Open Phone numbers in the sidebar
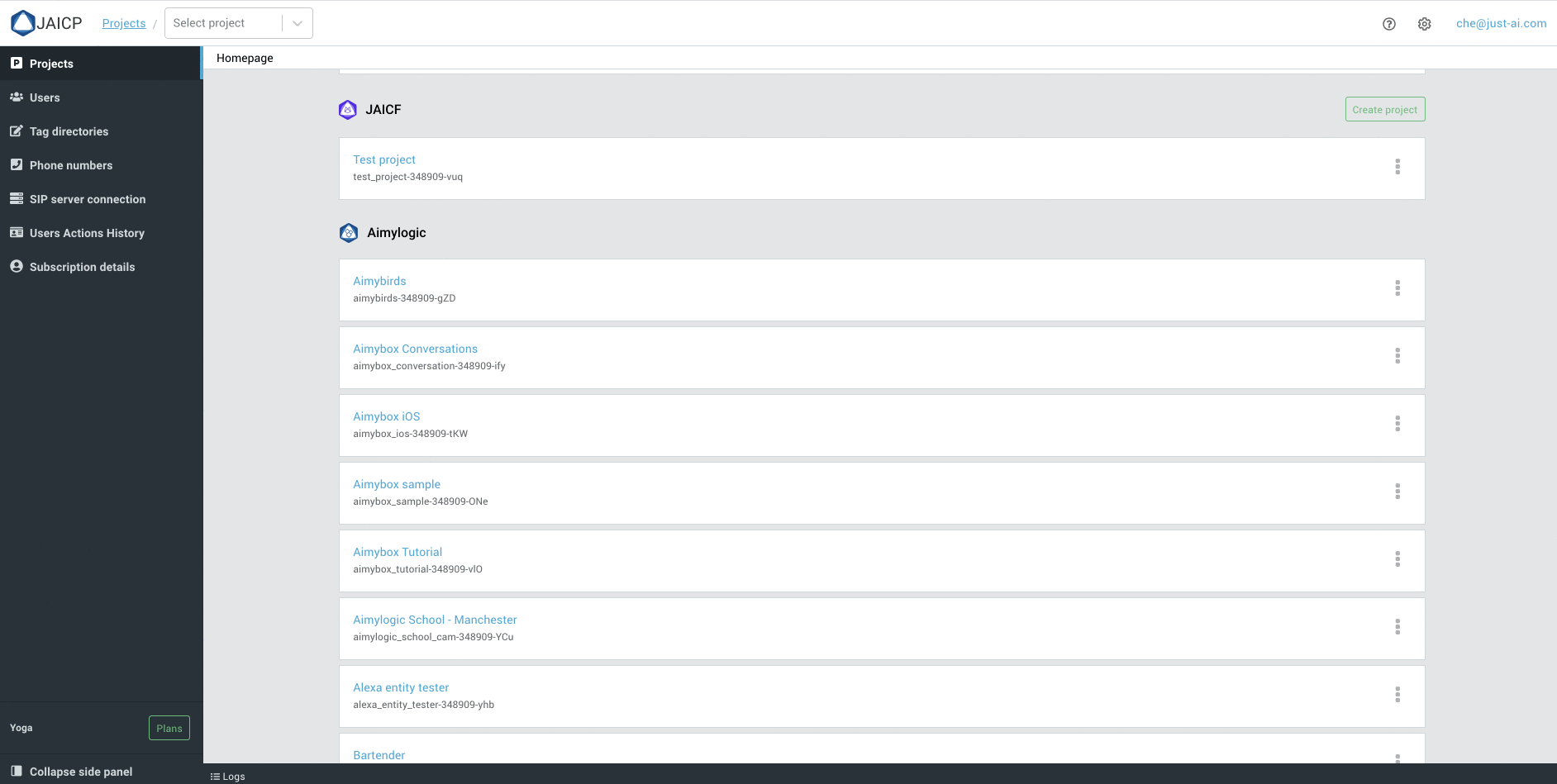This screenshot has height=784, width=1557. [101, 165]
